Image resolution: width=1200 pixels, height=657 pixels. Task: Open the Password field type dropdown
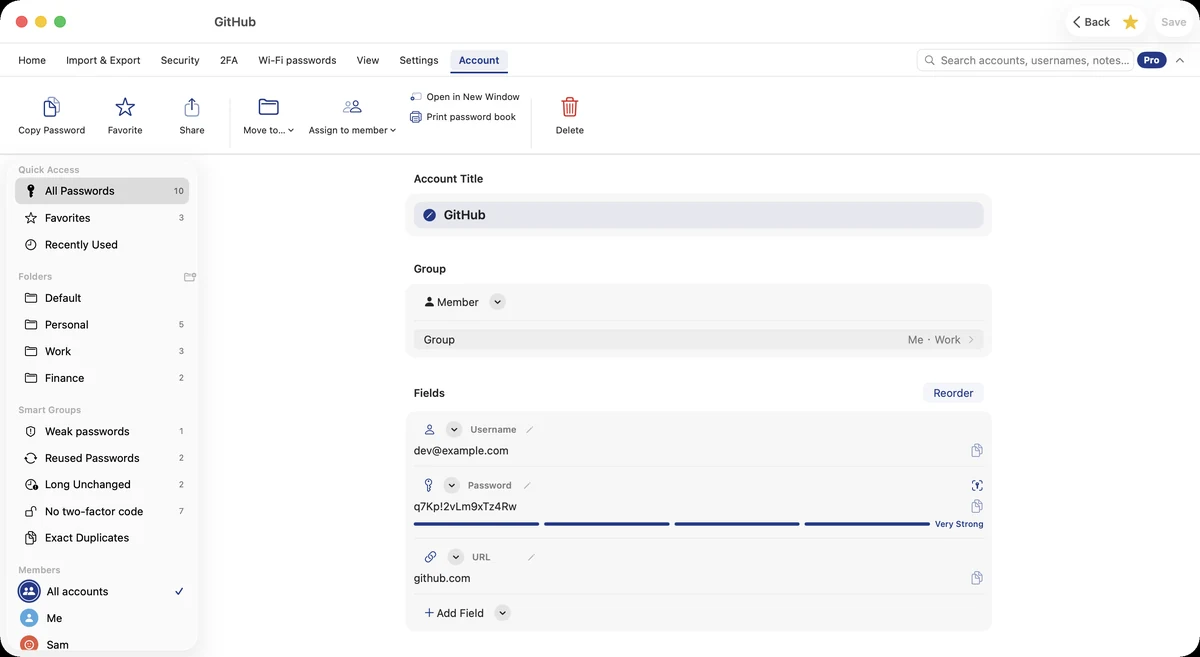click(x=451, y=486)
